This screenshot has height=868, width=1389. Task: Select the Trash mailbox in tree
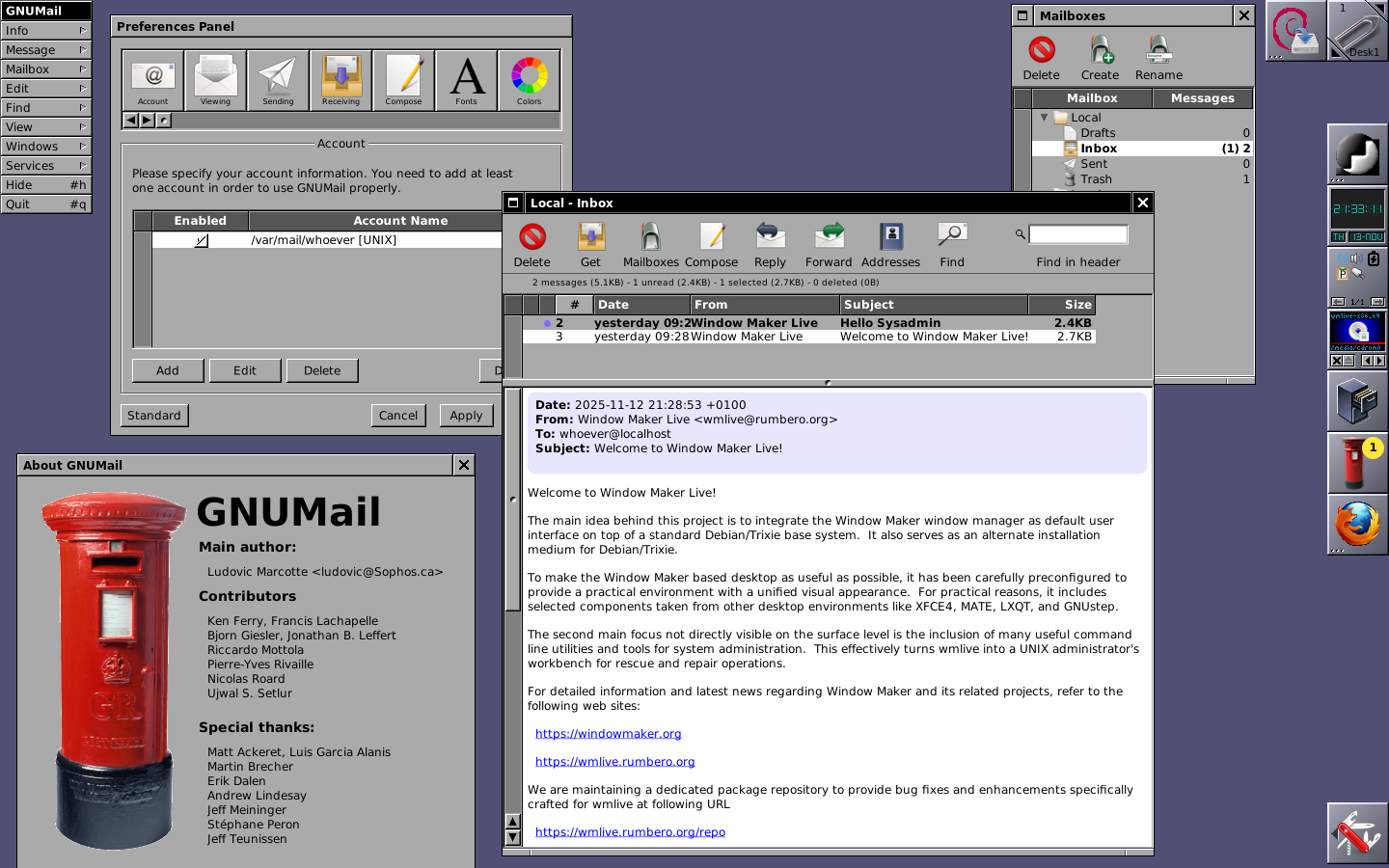(x=1143, y=179)
